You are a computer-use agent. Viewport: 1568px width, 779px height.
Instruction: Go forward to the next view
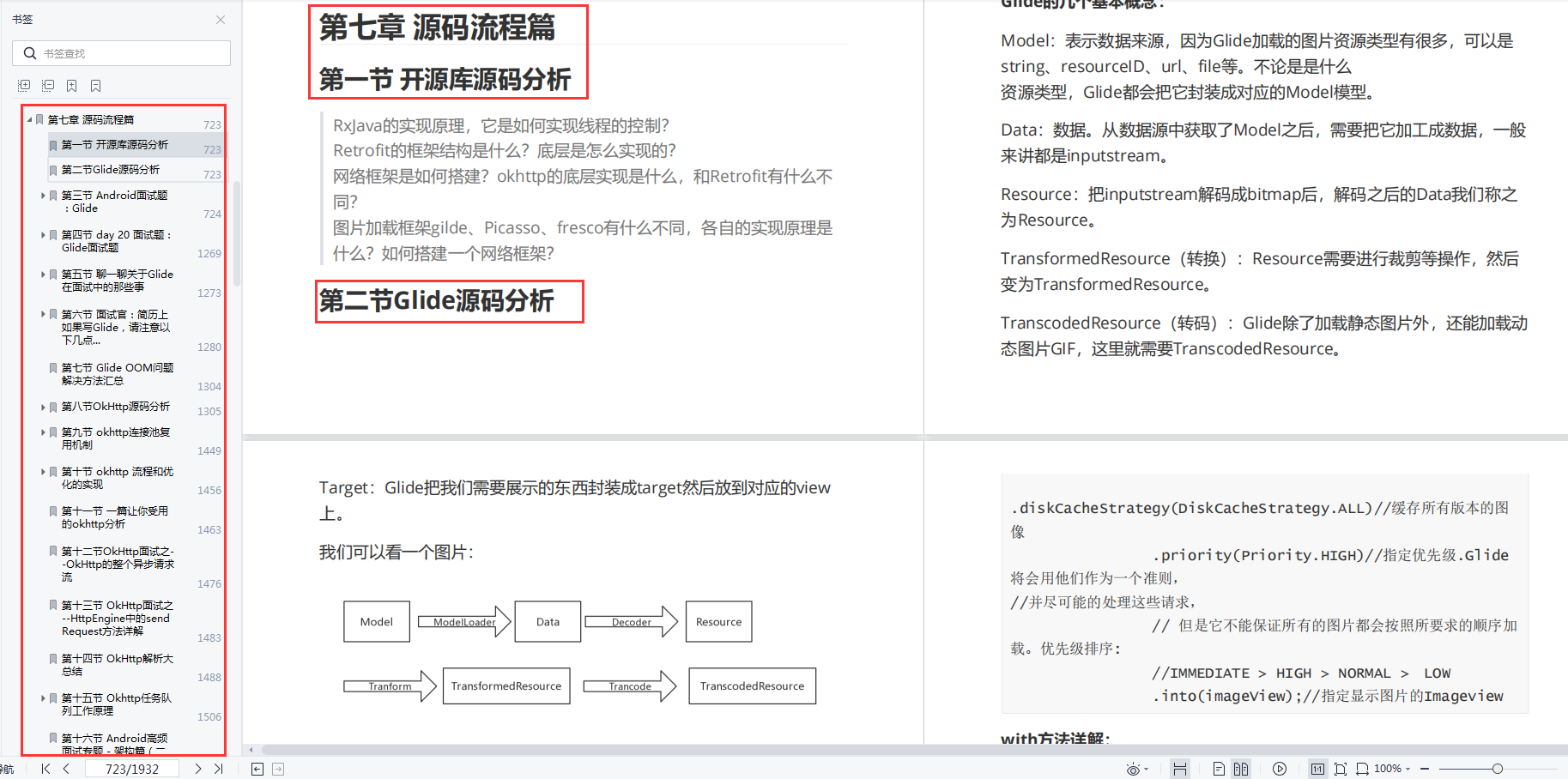coord(278,769)
